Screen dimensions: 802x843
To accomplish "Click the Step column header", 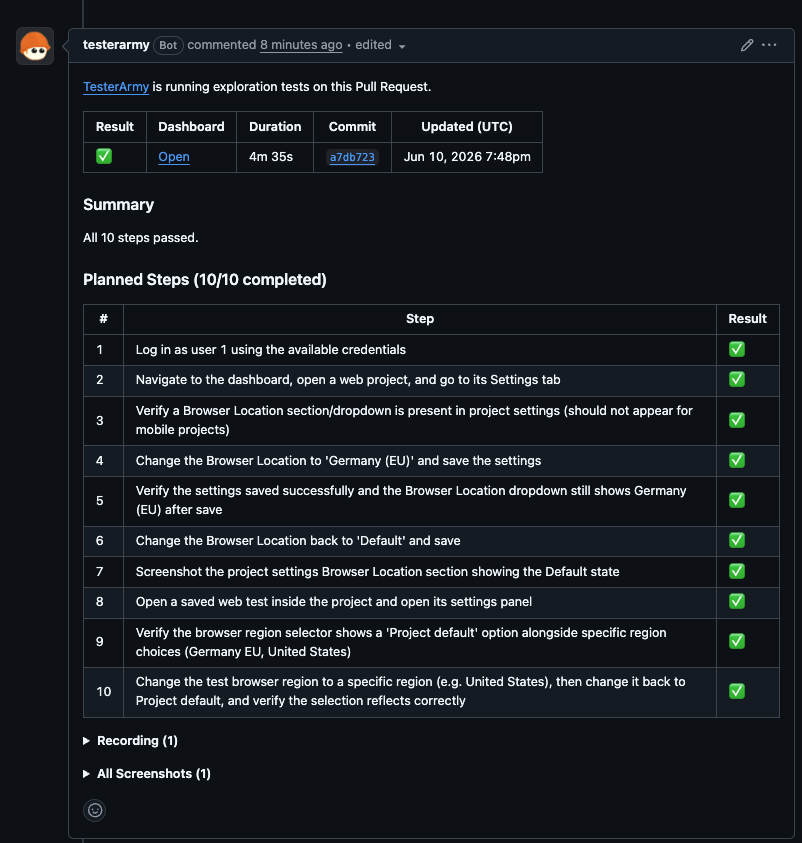I will (420, 319).
